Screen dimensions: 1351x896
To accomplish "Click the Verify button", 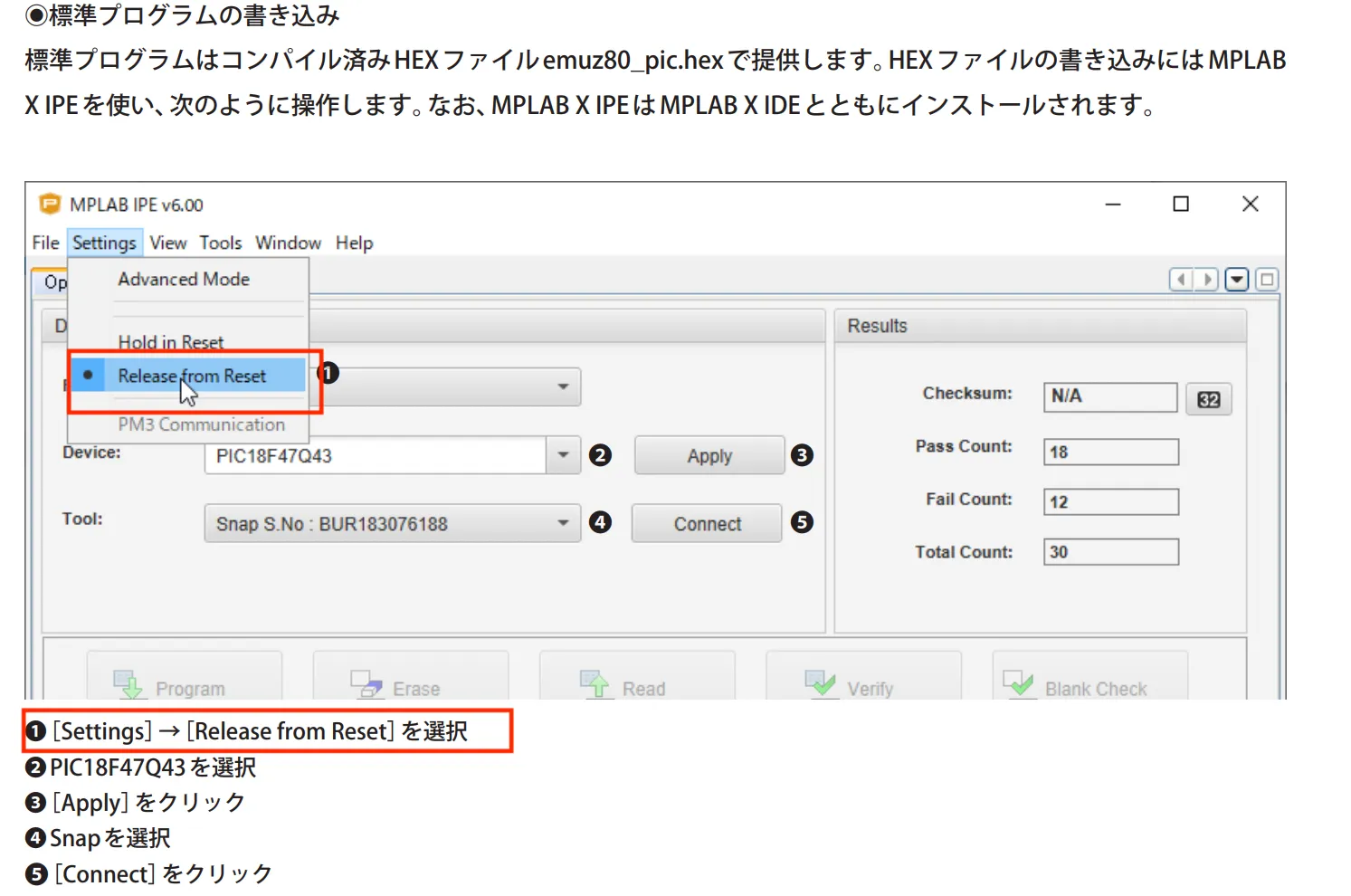I will [x=863, y=675].
